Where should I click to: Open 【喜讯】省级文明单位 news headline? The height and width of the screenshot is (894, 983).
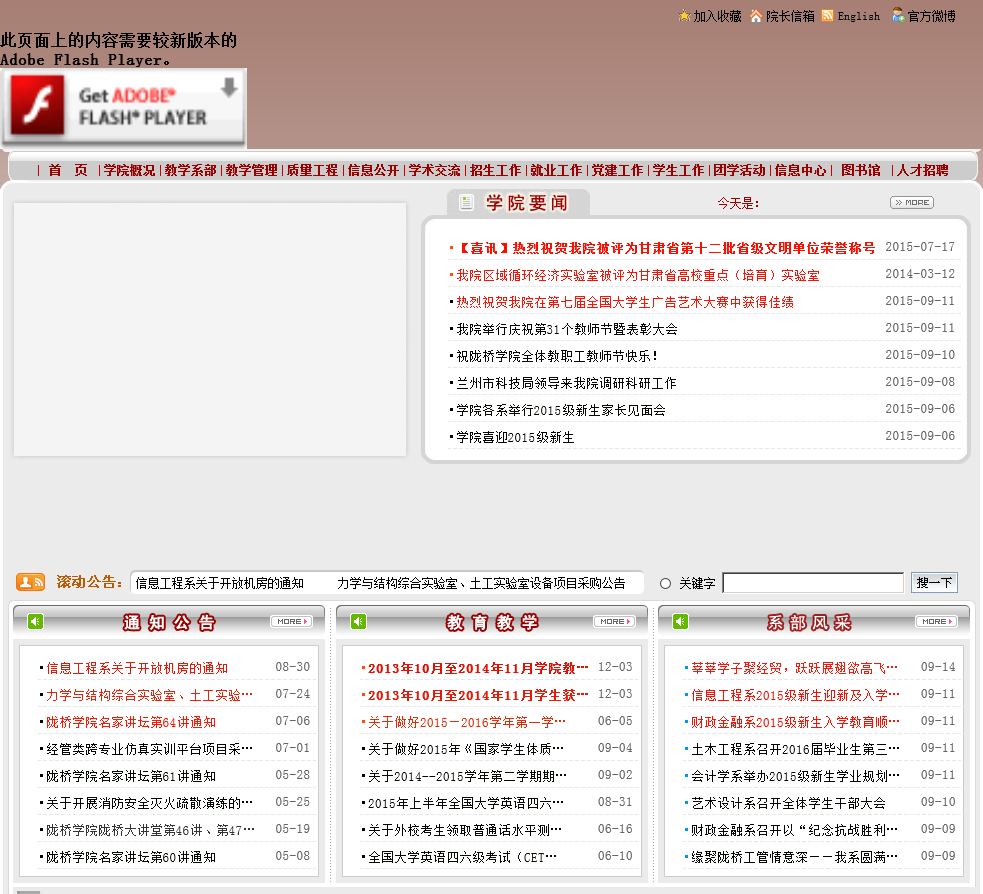tap(666, 248)
